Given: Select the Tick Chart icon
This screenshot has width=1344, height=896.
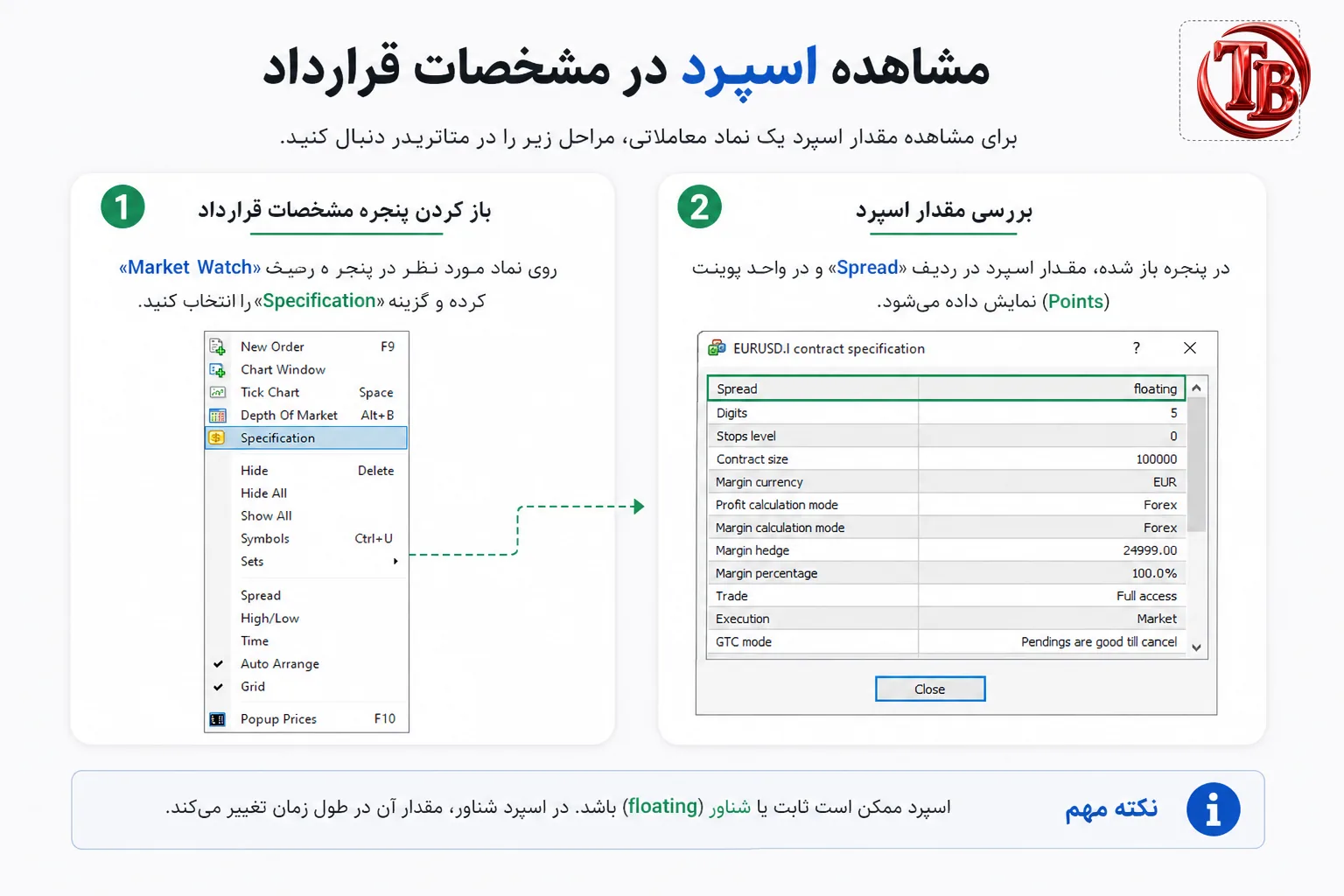Looking at the screenshot, I should point(218,393).
